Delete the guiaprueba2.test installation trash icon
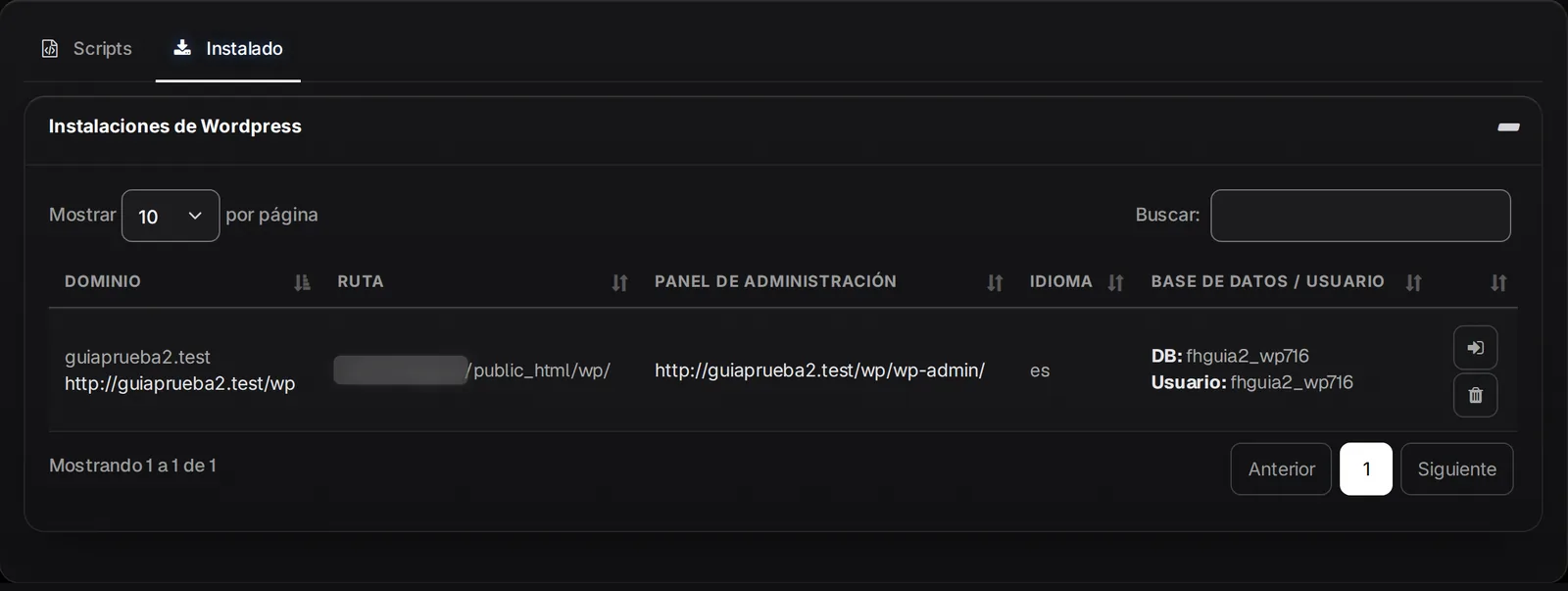1568x591 pixels. click(x=1475, y=395)
